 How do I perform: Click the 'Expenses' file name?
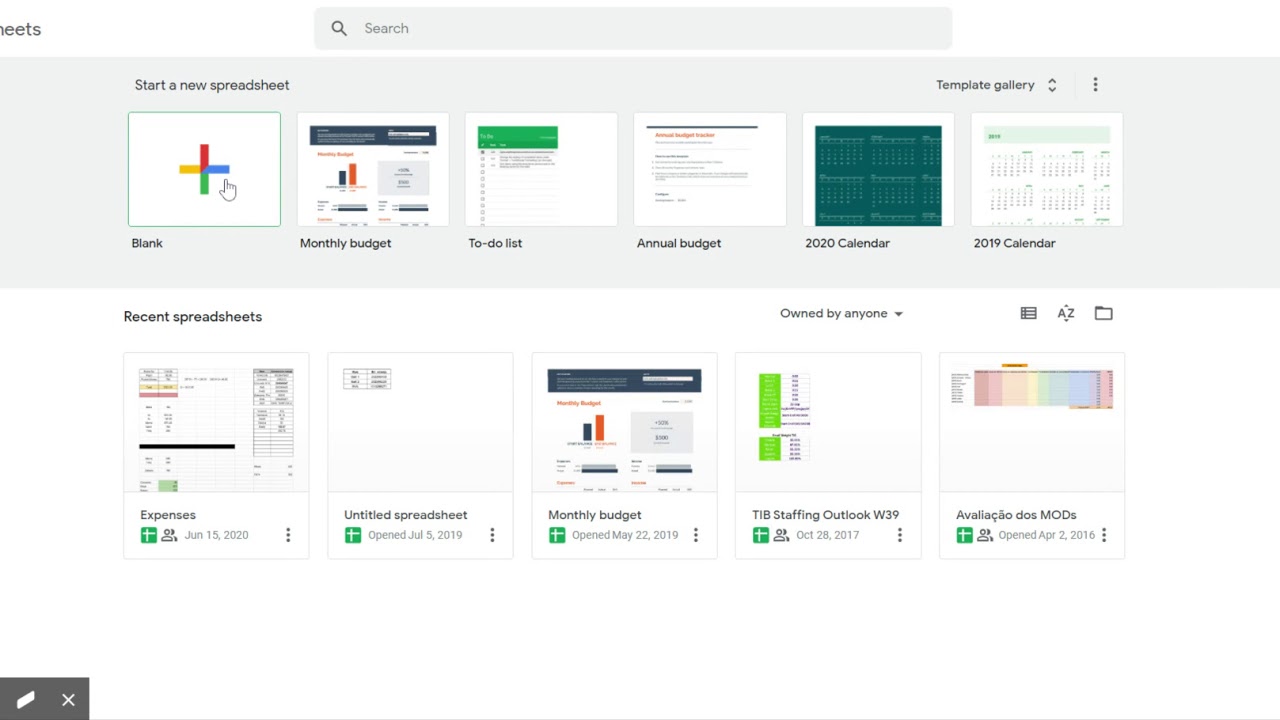[168, 515]
